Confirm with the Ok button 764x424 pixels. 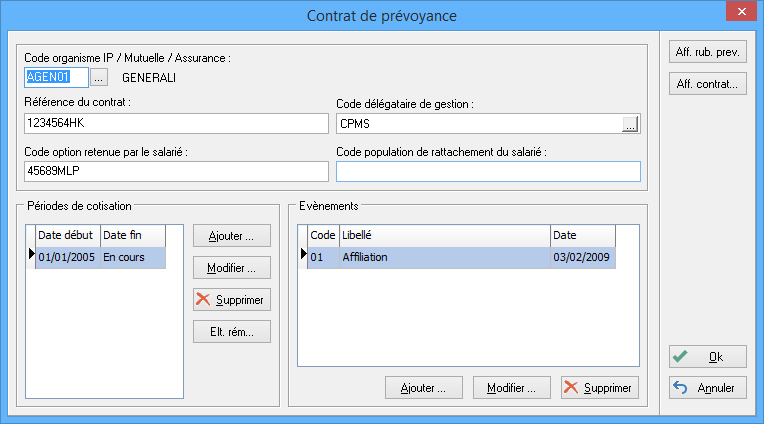point(708,356)
